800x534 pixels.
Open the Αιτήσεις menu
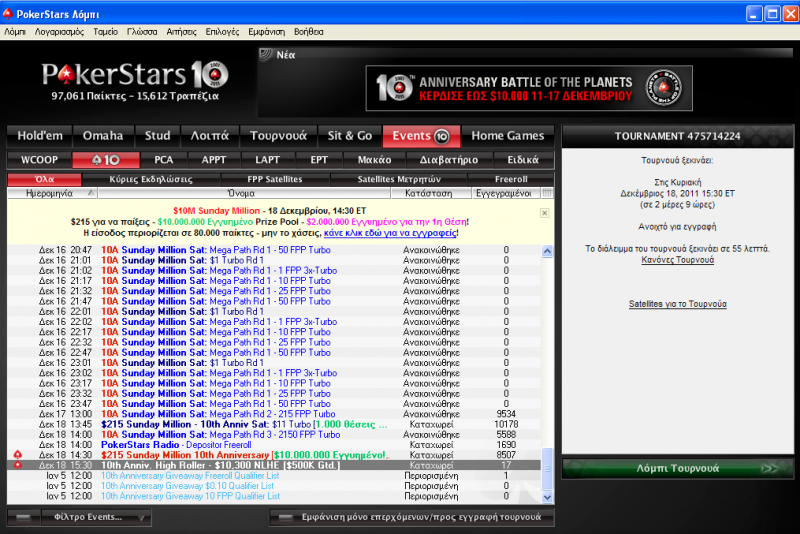click(x=181, y=32)
